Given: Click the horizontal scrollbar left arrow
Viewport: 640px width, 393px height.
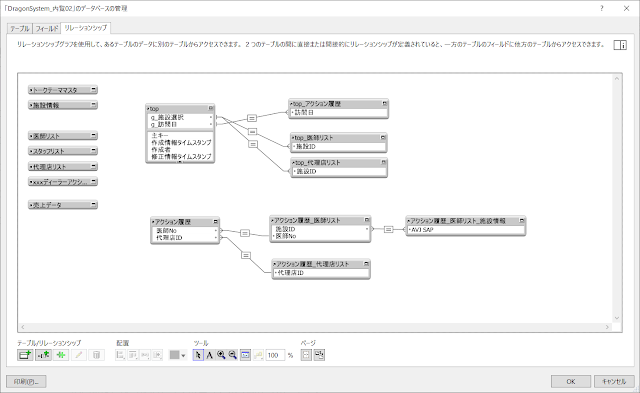Looking at the screenshot, I should point(23,327).
